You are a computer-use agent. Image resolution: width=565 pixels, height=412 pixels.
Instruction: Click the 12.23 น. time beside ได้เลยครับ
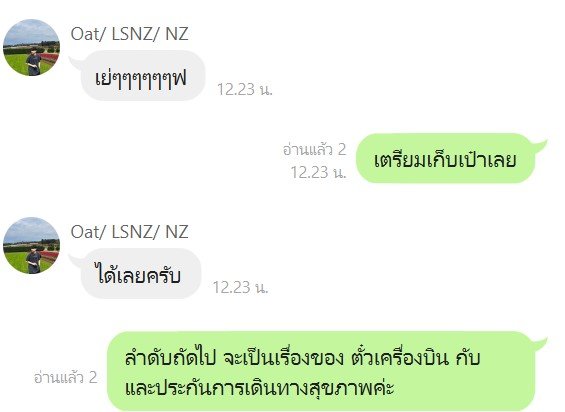pos(240,287)
